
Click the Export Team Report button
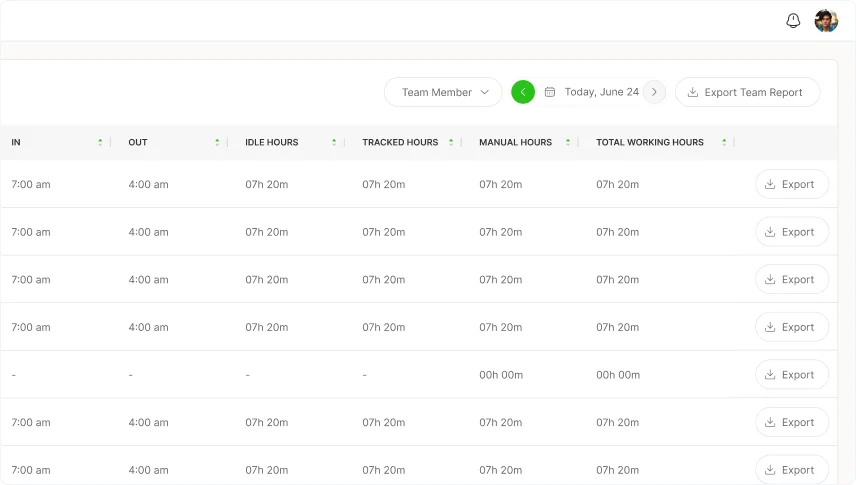point(747,92)
